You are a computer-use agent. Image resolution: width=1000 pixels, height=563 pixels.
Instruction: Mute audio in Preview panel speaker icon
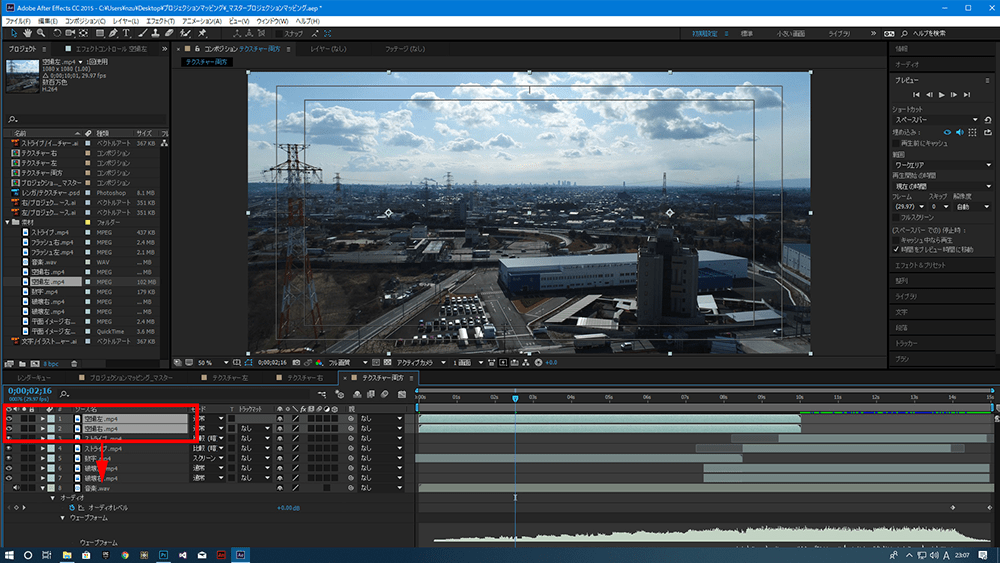tap(960, 131)
